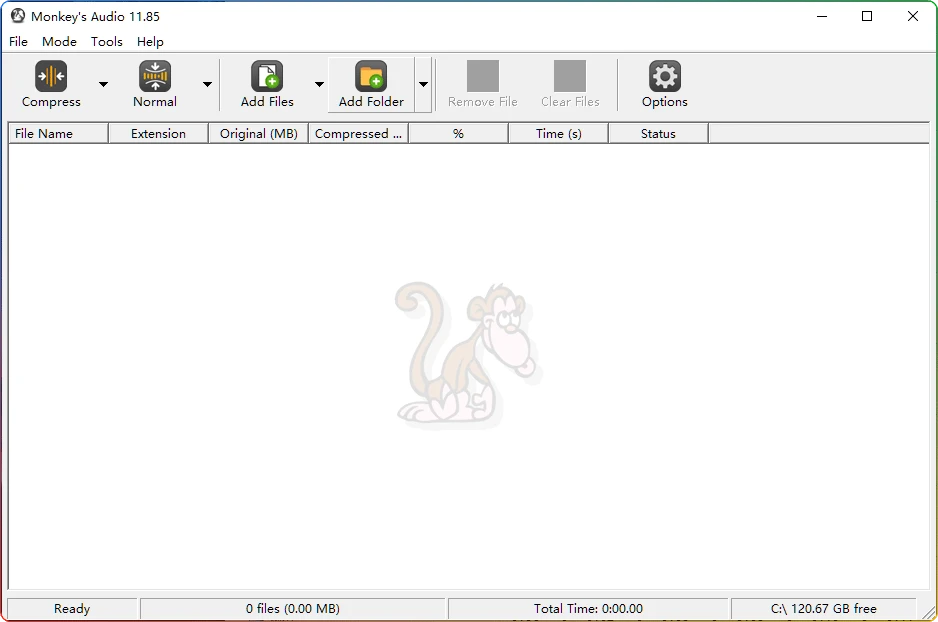
Task: Click the grayed-out Clear Files icon
Action: [570, 76]
